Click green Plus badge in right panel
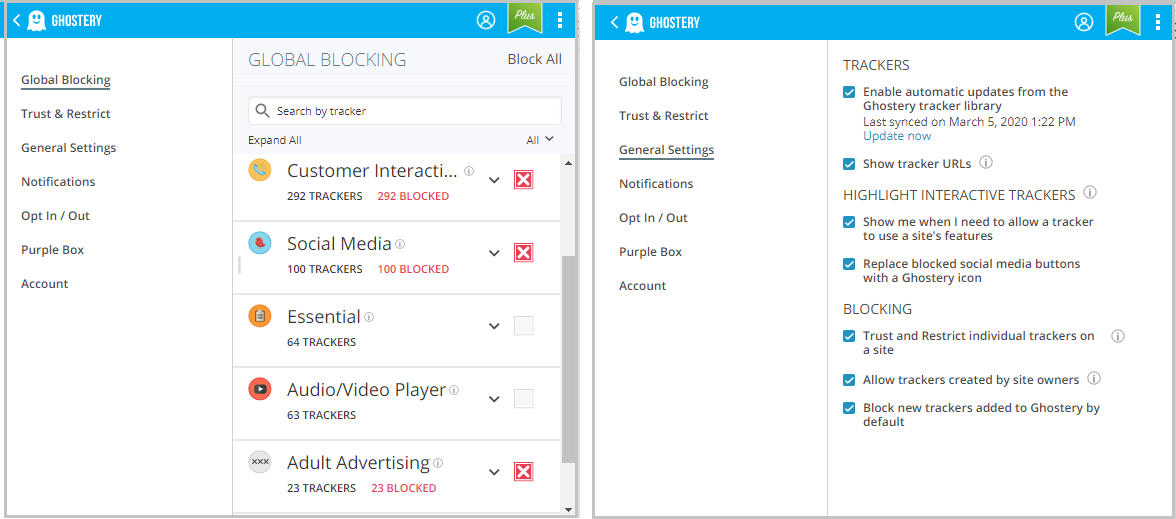 1123,20
